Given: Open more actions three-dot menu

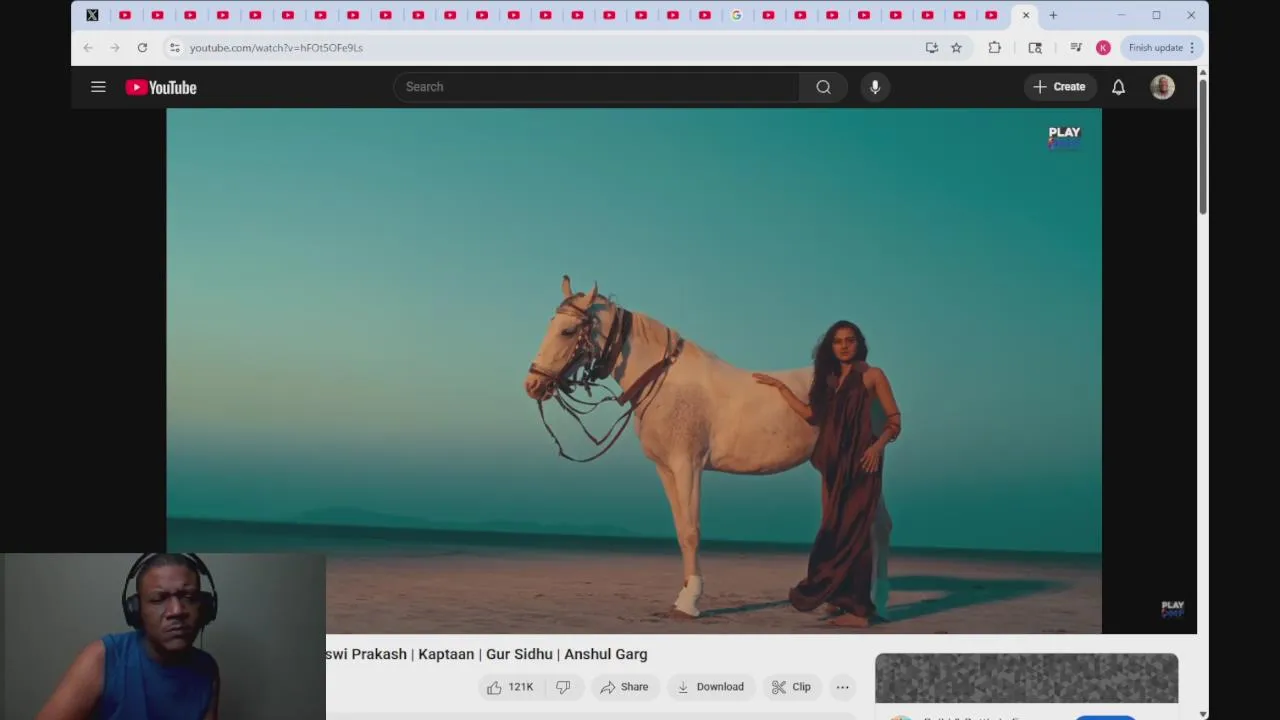Looking at the screenshot, I should 843,687.
